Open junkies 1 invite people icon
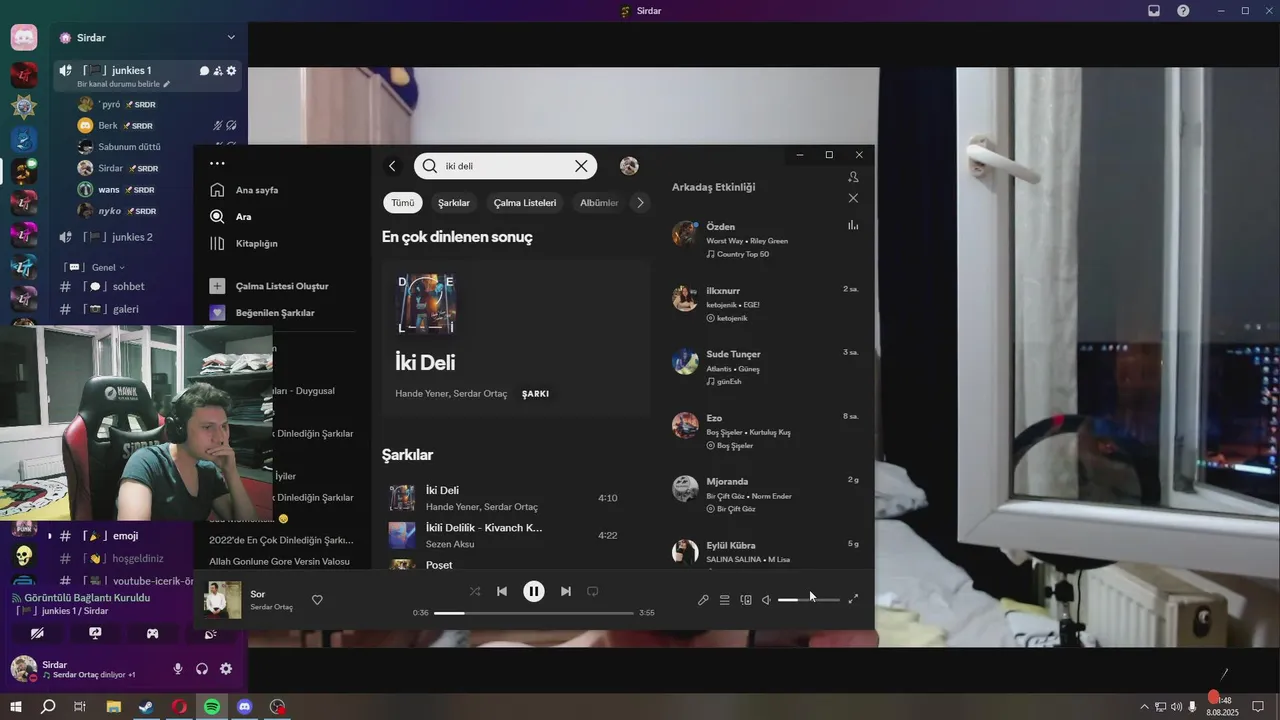Screen dimensions: 1280x720 tap(218, 71)
